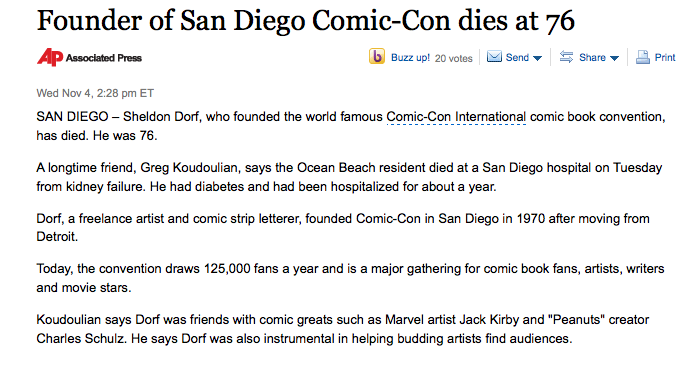
Task: Click the yellow Buzz up 'b' icon
Action: (x=377, y=56)
